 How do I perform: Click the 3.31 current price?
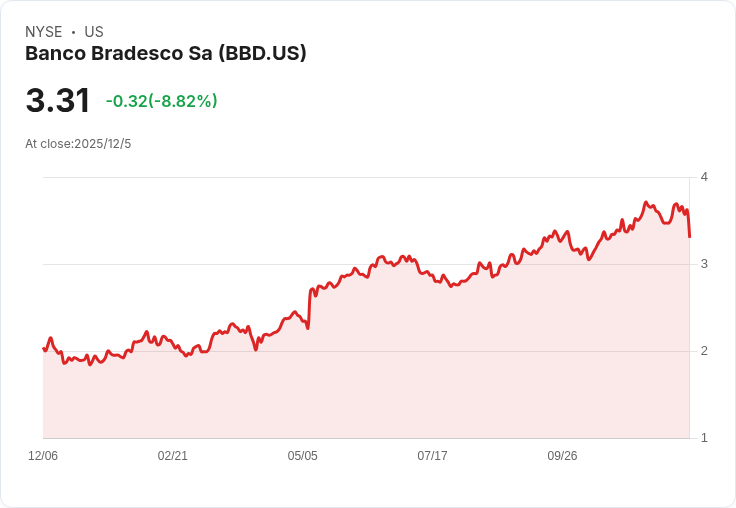coord(58,101)
